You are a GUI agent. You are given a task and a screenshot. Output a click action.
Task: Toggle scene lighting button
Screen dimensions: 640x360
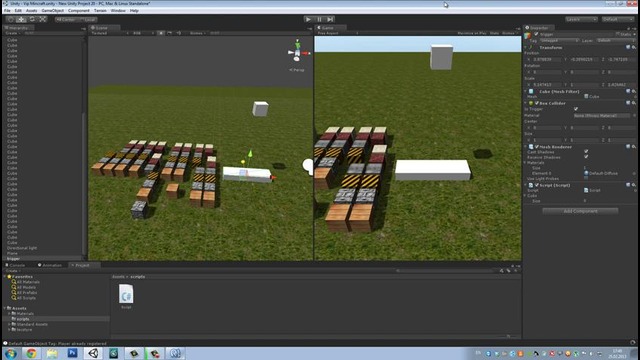[161, 33]
